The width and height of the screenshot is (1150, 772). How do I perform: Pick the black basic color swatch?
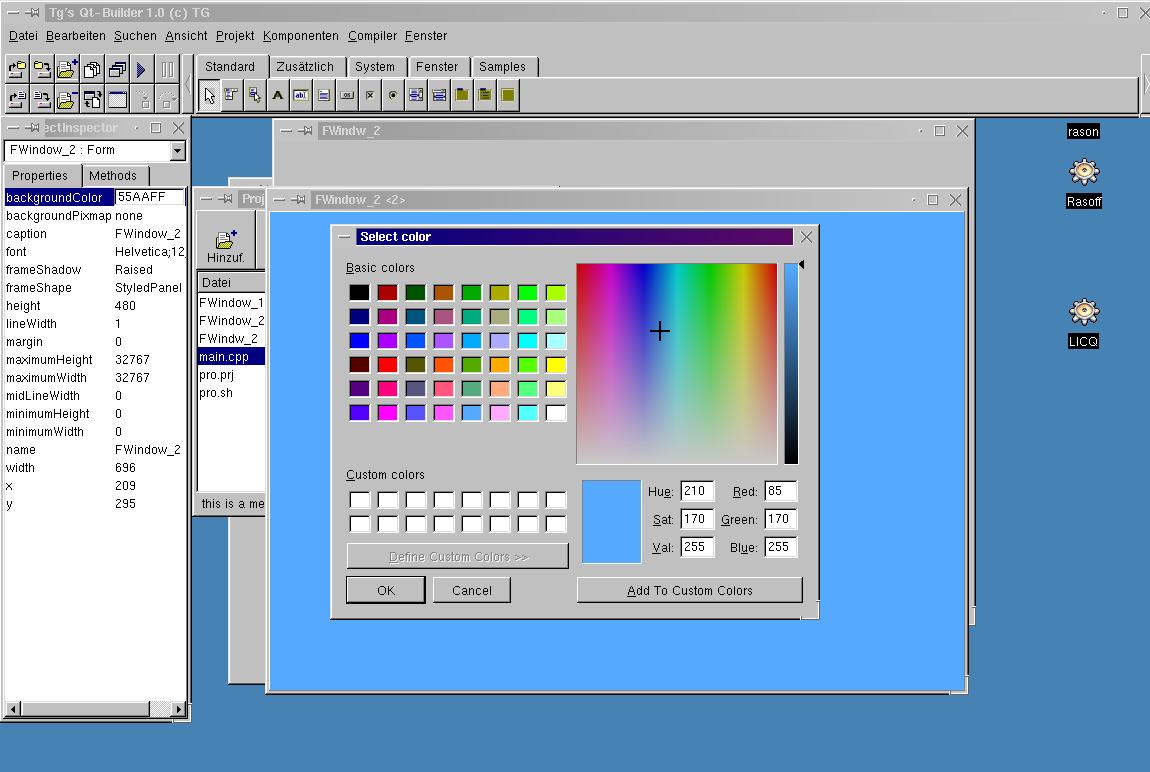coord(359,293)
